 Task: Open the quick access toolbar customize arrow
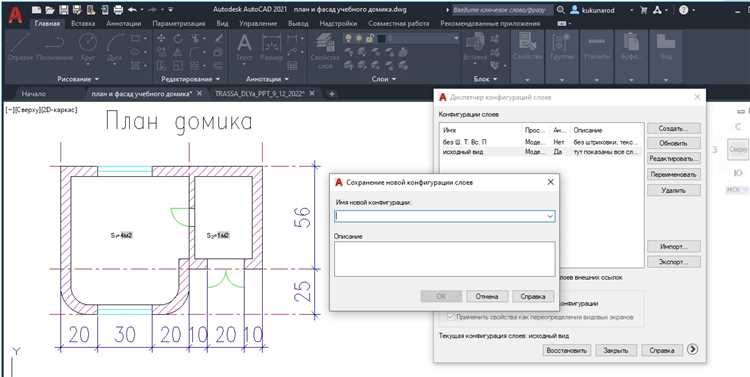171,10
